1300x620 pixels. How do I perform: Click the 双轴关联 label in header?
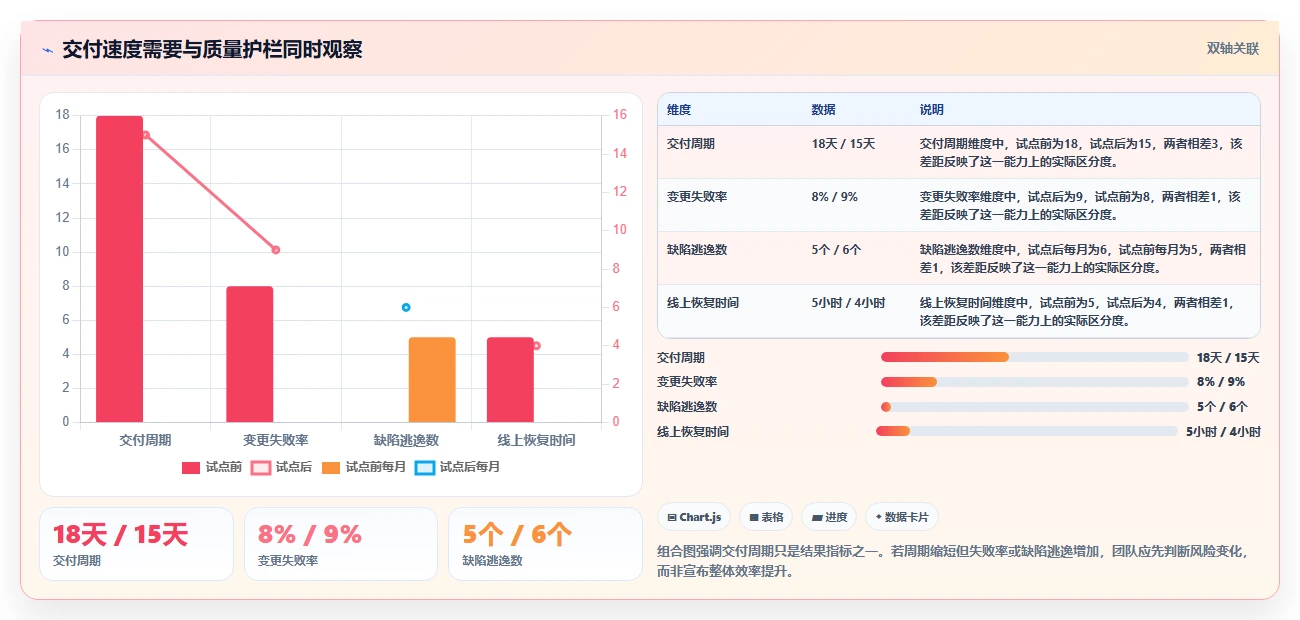[x=1233, y=48]
